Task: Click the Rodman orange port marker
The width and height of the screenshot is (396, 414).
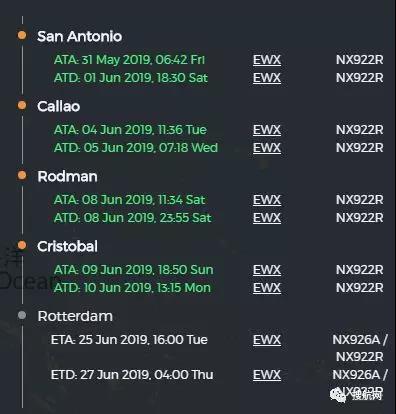Action: 22,175
